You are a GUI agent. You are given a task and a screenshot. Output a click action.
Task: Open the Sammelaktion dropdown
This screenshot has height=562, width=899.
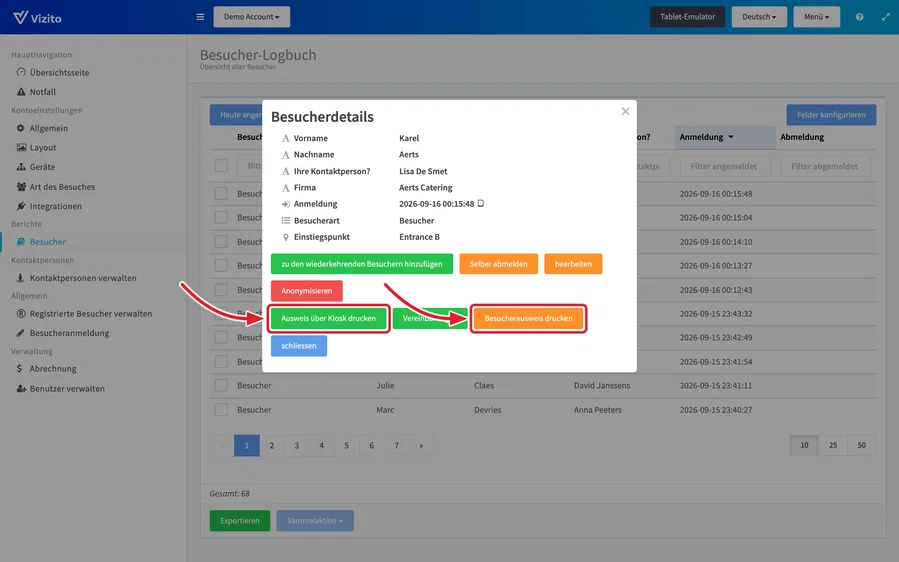[315, 521]
